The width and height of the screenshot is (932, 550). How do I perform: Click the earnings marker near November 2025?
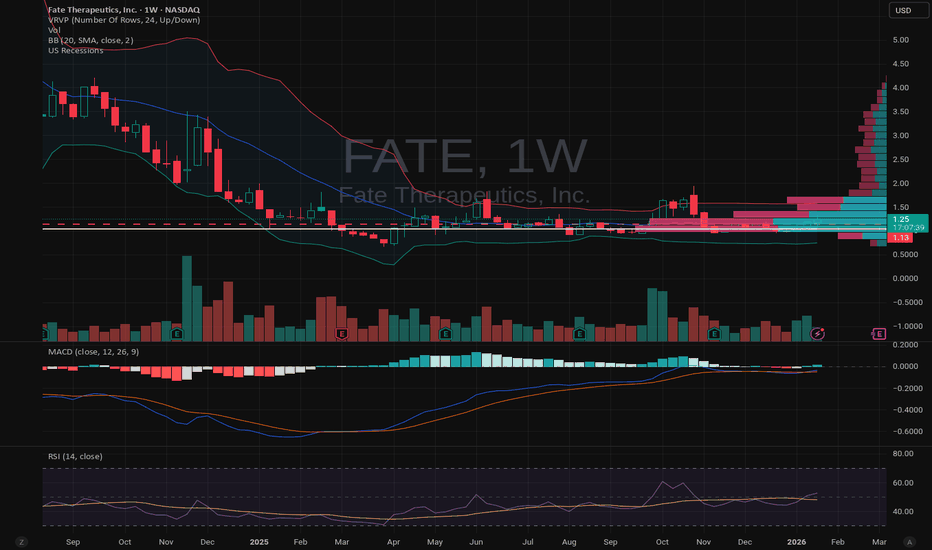coord(714,332)
